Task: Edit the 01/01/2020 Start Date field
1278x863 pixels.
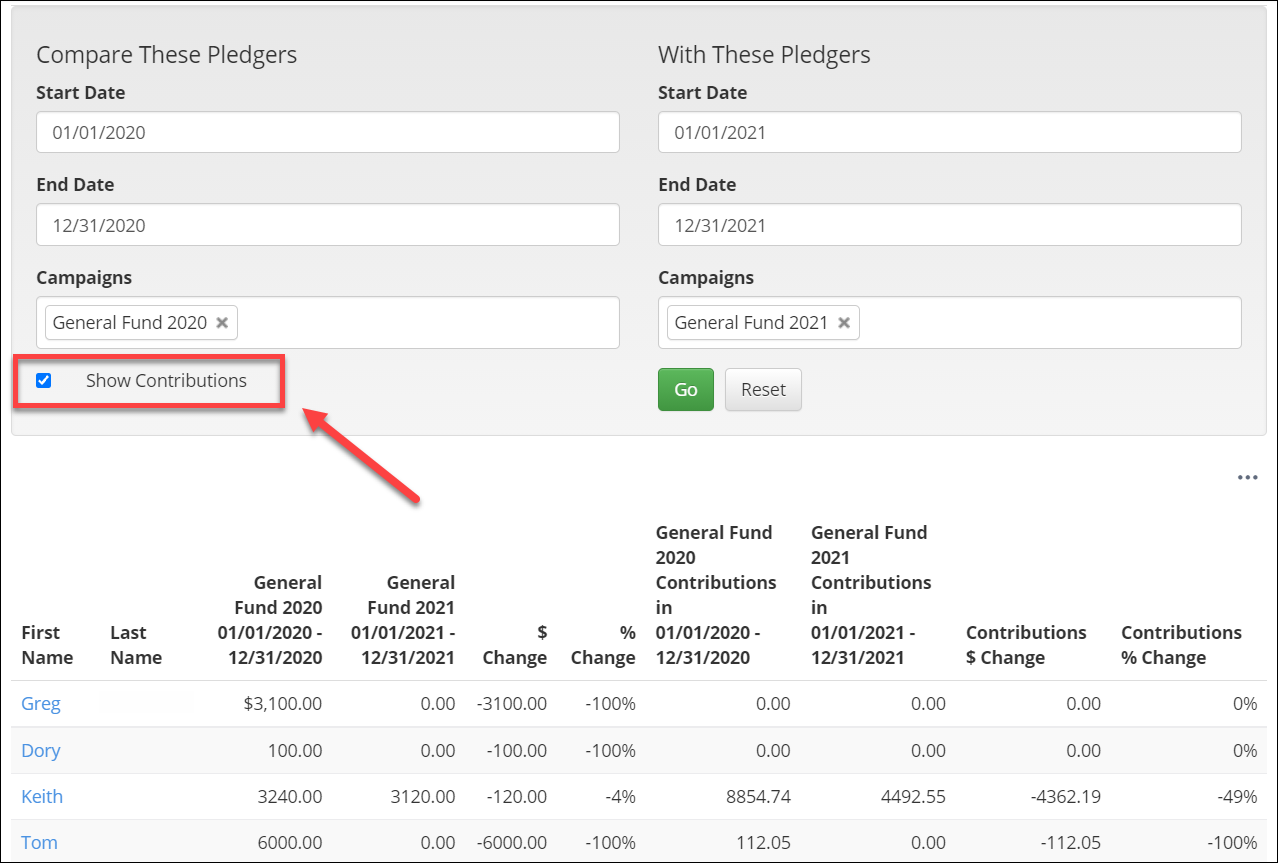Action: click(327, 132)
